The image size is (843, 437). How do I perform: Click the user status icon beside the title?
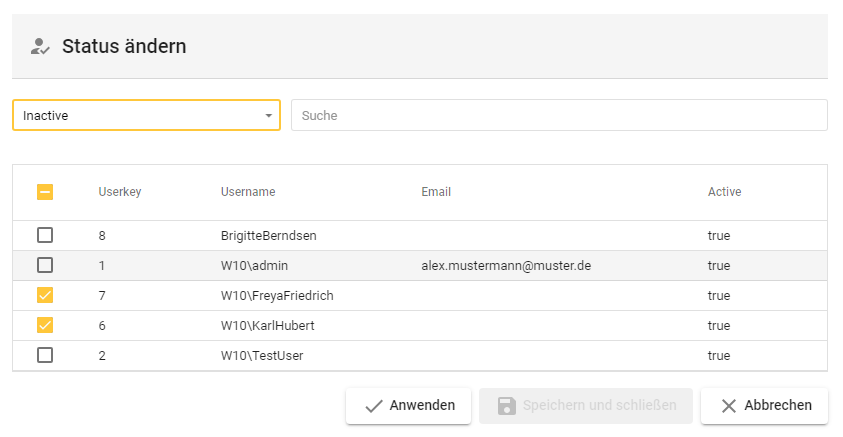40,46
